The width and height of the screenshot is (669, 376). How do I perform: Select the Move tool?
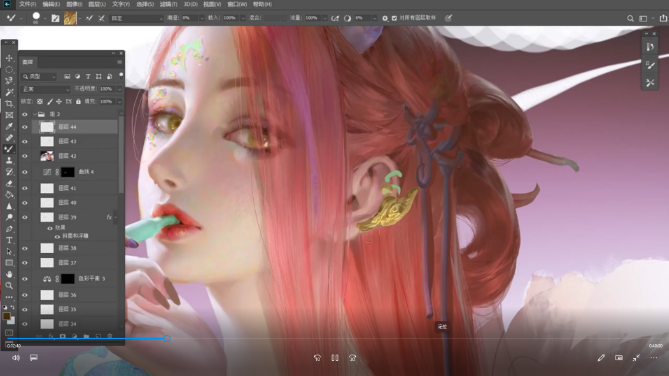pyautogui.click(x=9, y=58)
